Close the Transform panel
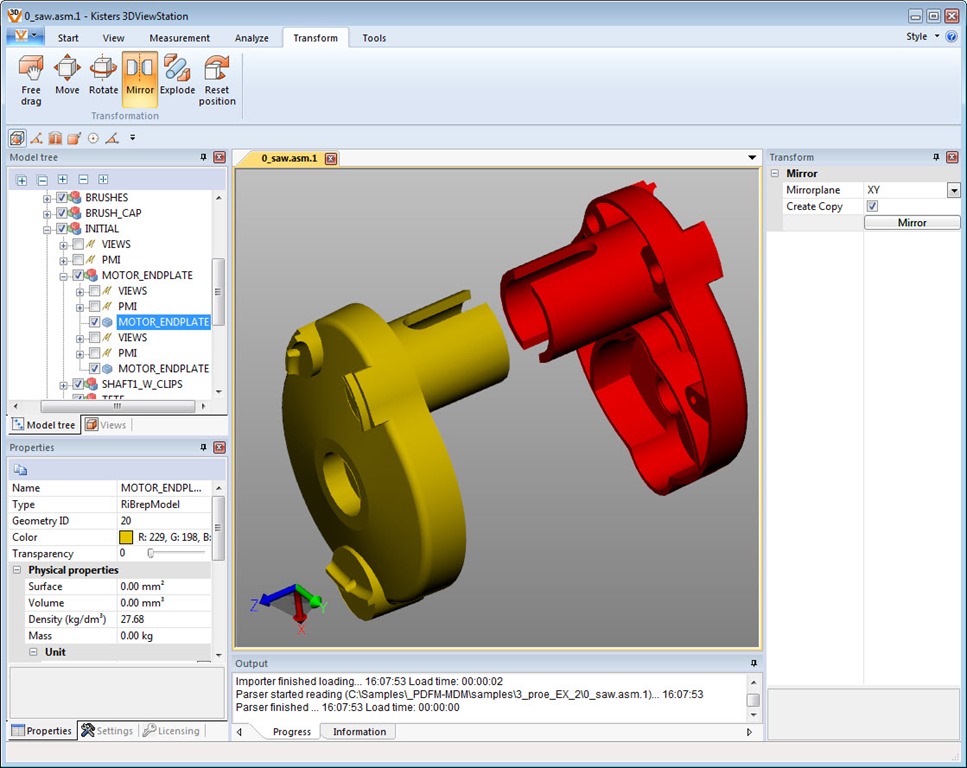Screen dimensions: 967x768 point(952,157)
